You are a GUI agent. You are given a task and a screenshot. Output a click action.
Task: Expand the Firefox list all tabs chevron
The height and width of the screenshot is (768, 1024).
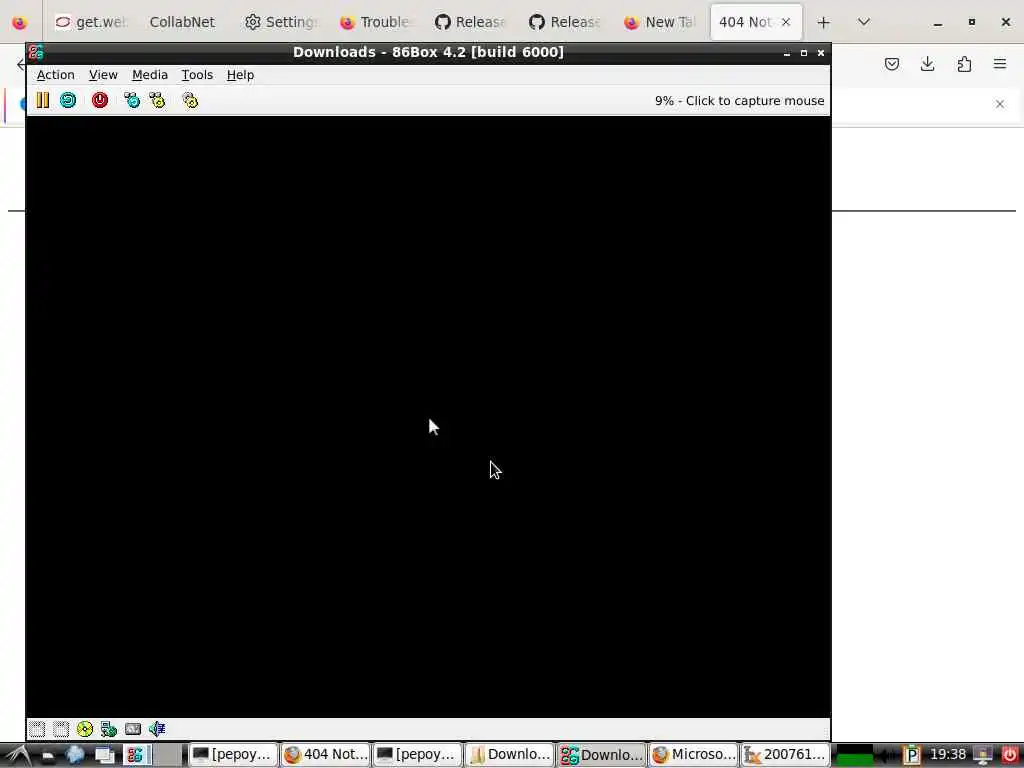(863, 22)
